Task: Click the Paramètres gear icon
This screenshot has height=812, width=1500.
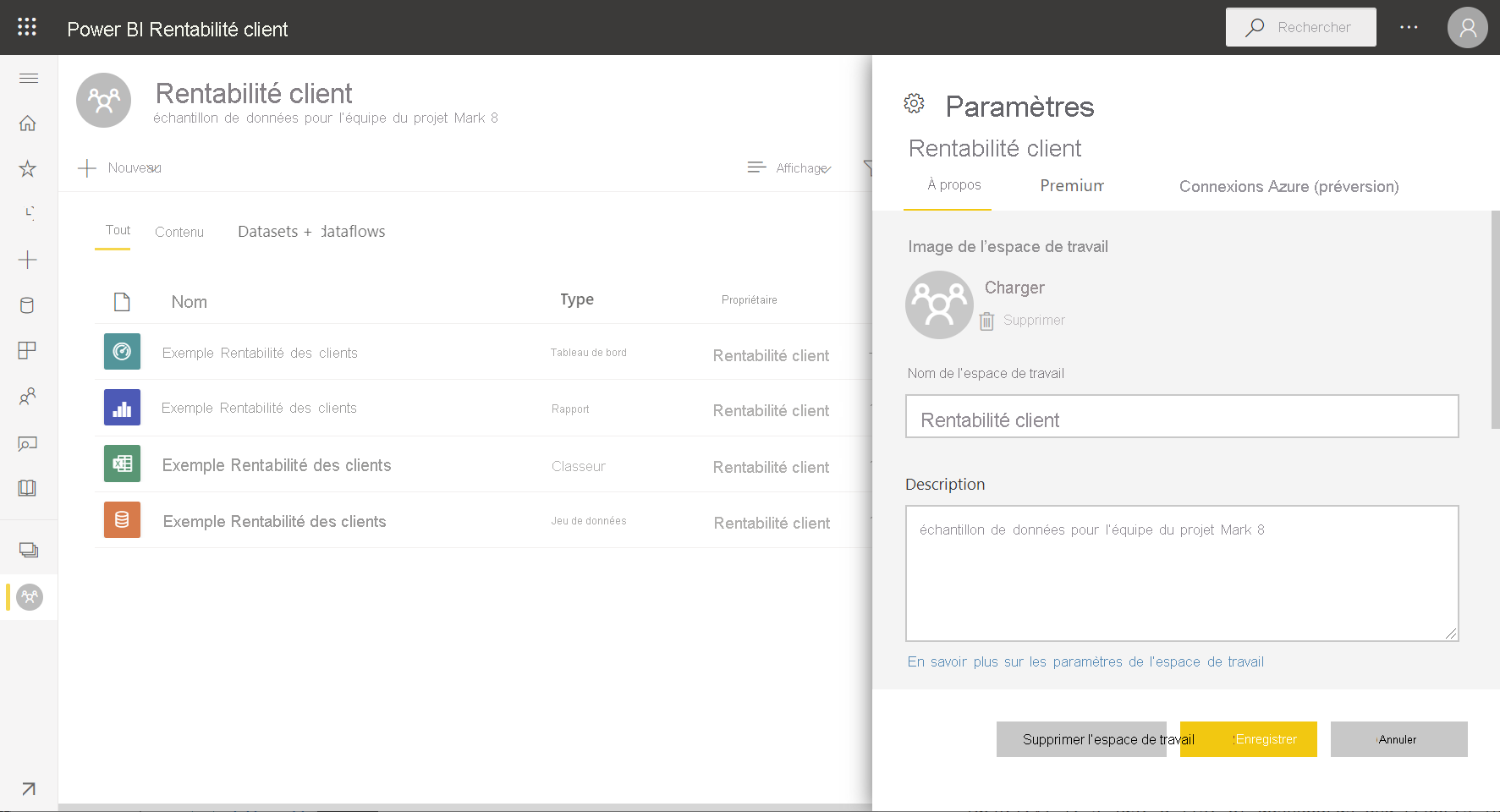Action: tap(914, 103)
